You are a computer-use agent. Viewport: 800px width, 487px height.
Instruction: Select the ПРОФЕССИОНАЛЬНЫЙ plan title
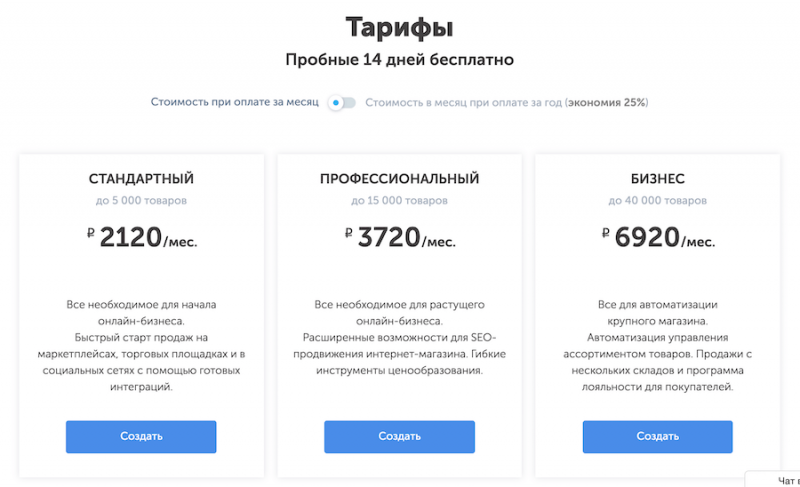[x=399, y=179]
